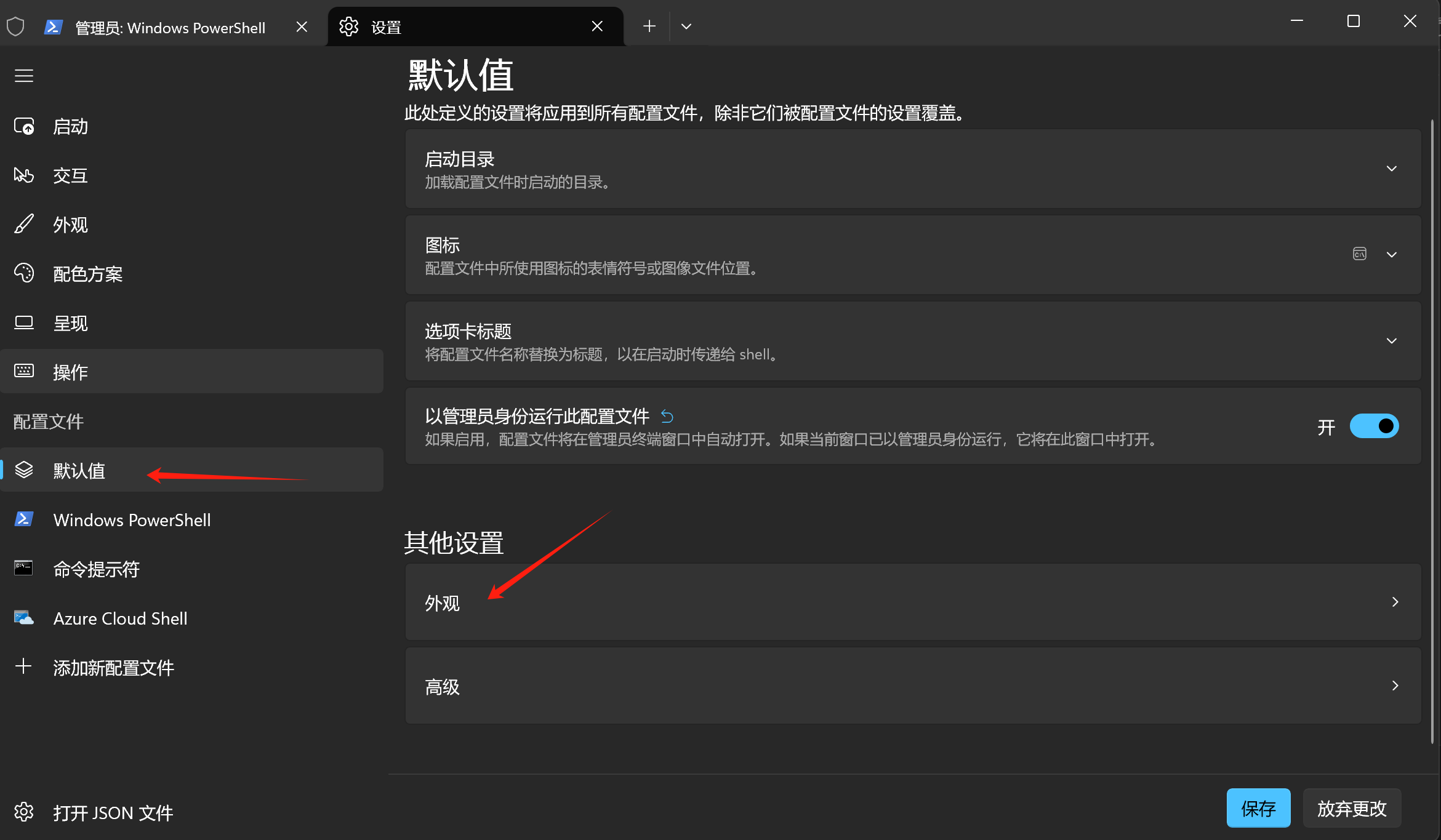Viewport: 1441px width, 840px height.
Task: Click the 保存 save button
Action: click(x=1258, y=808)
